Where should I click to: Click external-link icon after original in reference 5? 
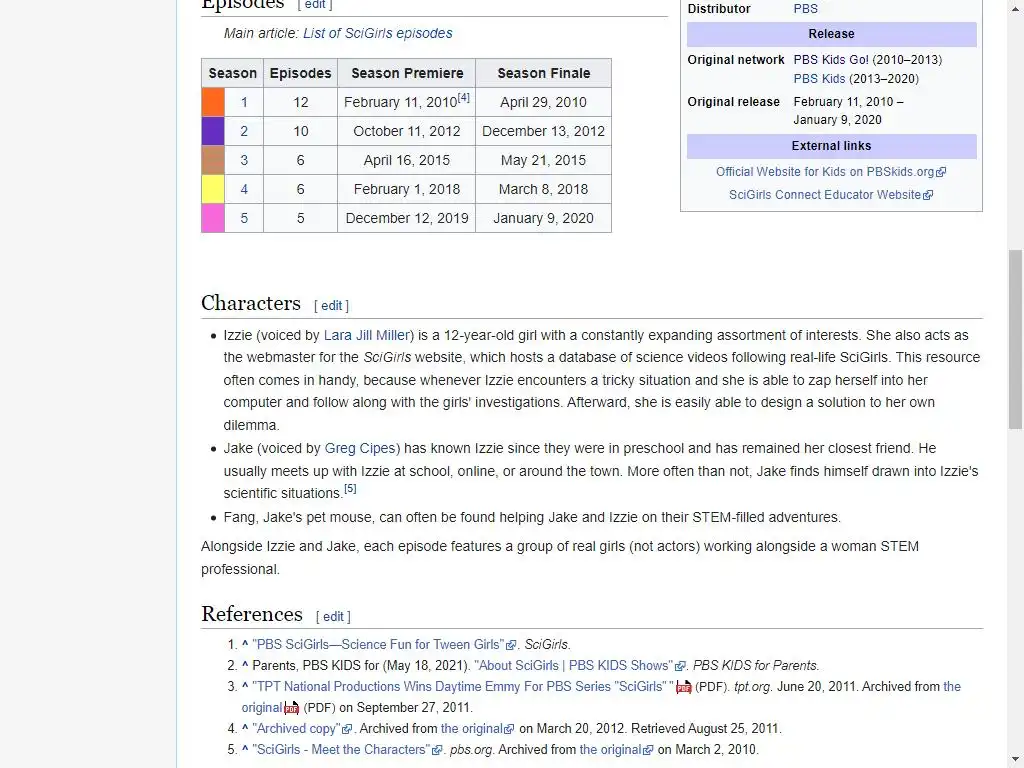pos(648,750)
